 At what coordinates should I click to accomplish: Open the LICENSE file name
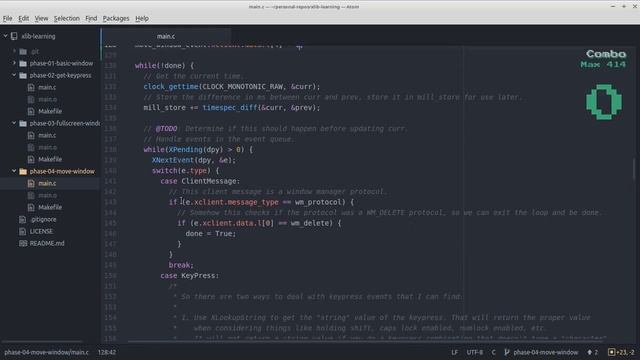(41, 231)
